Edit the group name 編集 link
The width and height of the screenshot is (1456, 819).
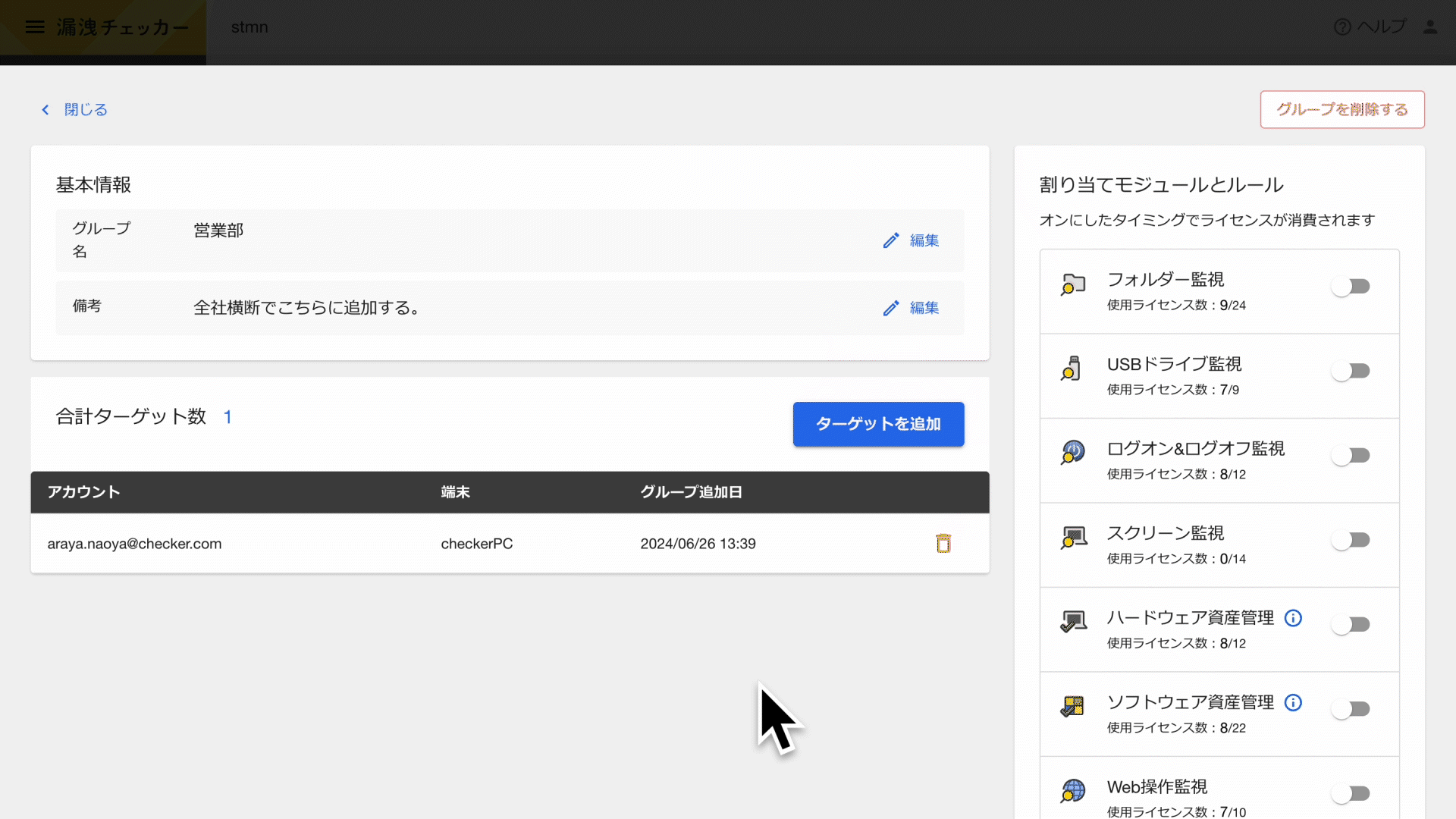tap(924, 240)
